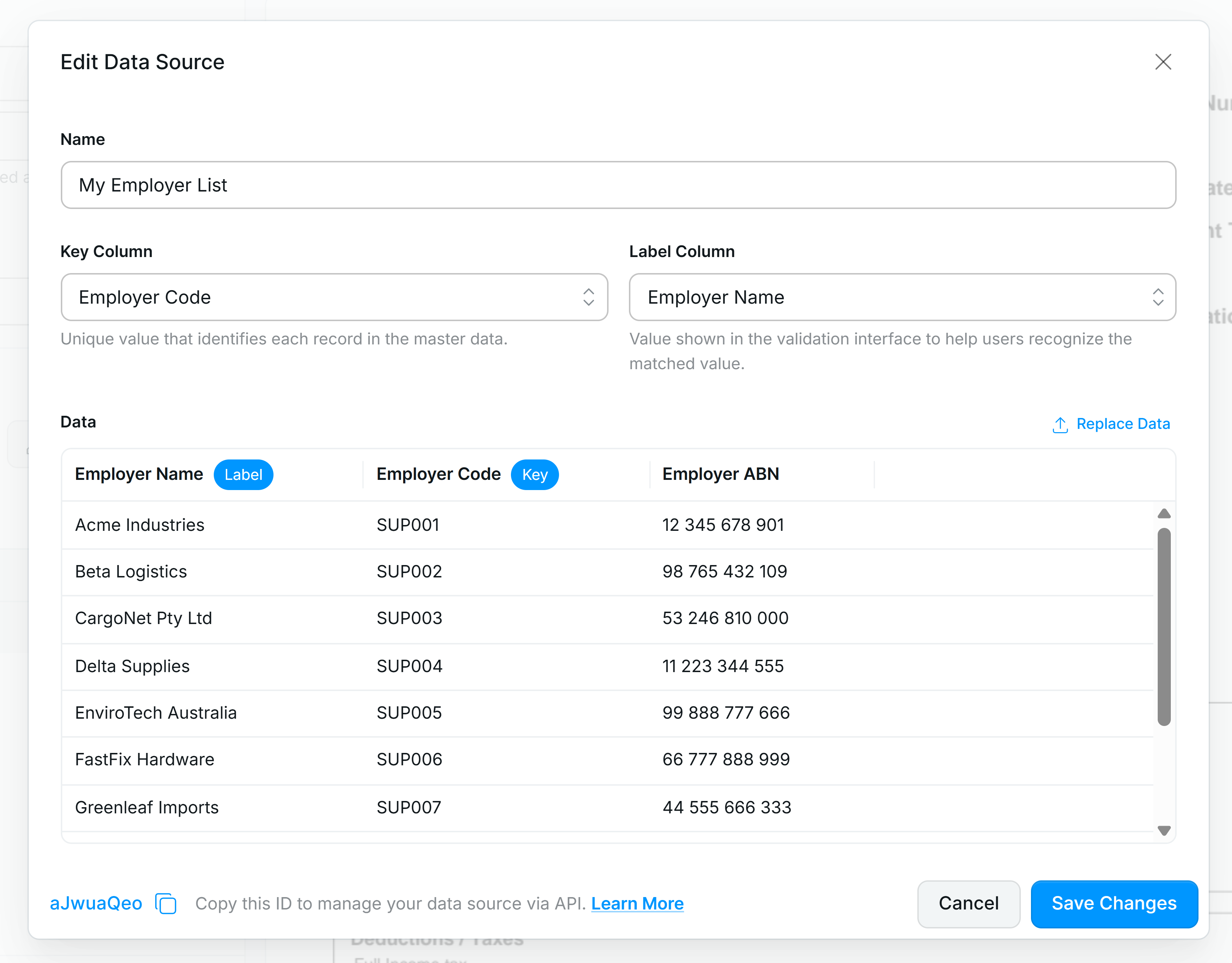1232x963 pixels.
Task: Open the Key Column dropdown showing Employer Code
Action: [335, 297]
